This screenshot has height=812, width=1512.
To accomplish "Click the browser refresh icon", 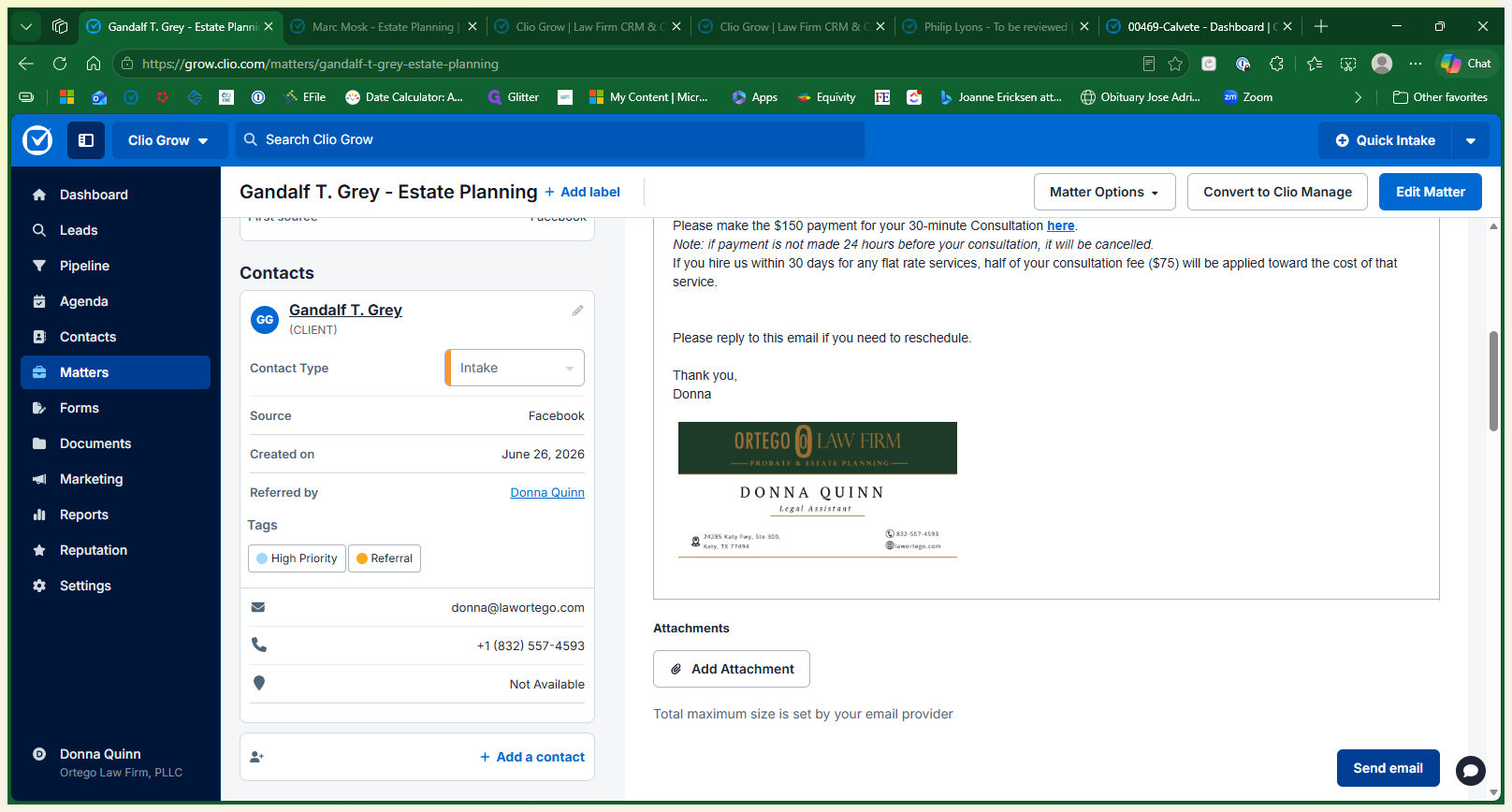I will point(60,64).
